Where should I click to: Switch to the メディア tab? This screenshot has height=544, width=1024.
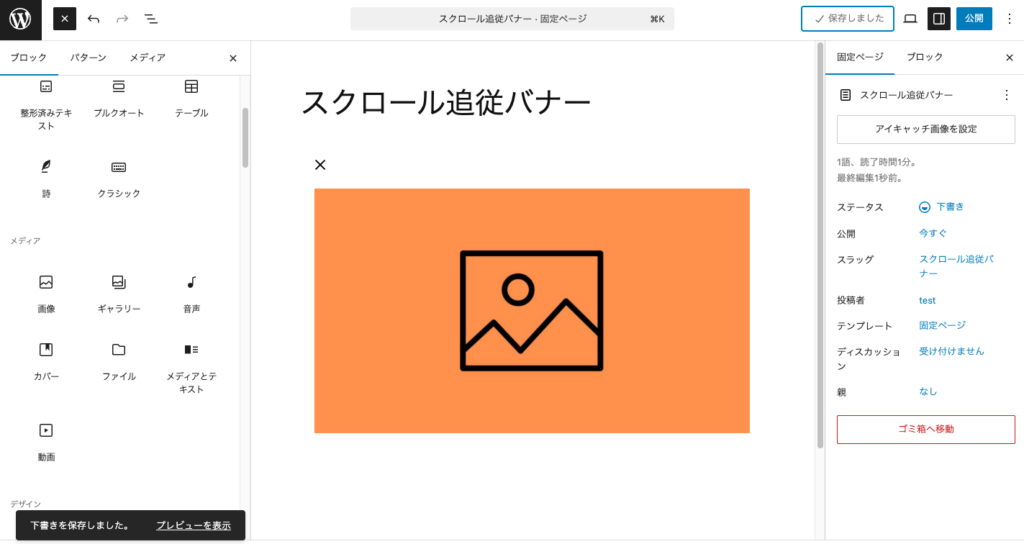pyautogui.click(x=147, y=57)
